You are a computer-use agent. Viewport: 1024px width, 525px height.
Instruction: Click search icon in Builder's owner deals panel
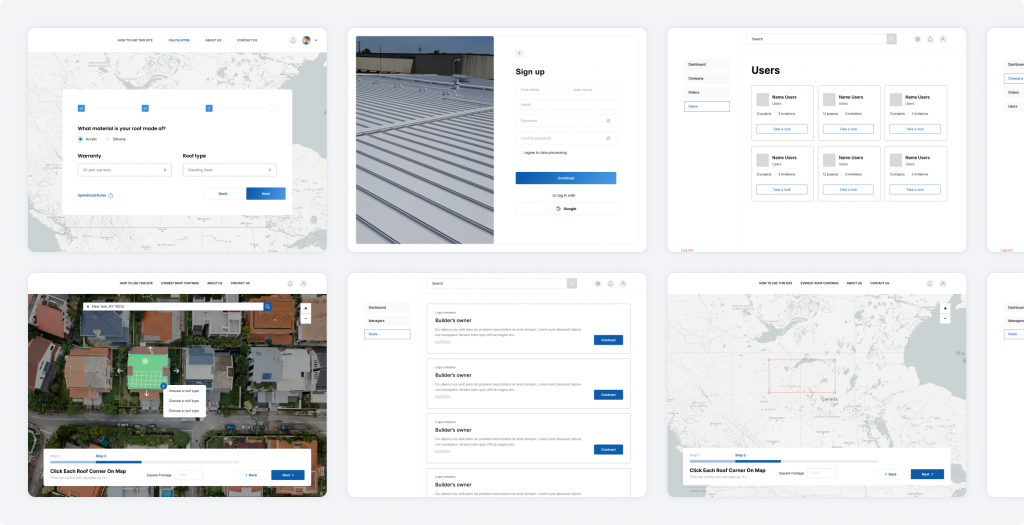click(572, 283)
